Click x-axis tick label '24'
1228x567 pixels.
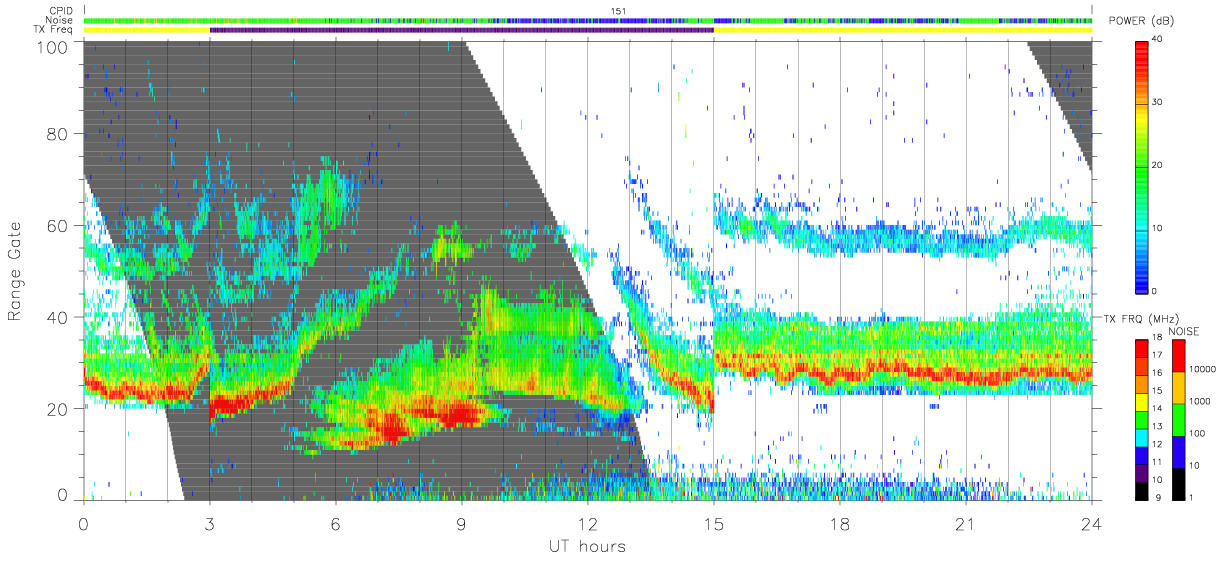(x=1091, y=523)
